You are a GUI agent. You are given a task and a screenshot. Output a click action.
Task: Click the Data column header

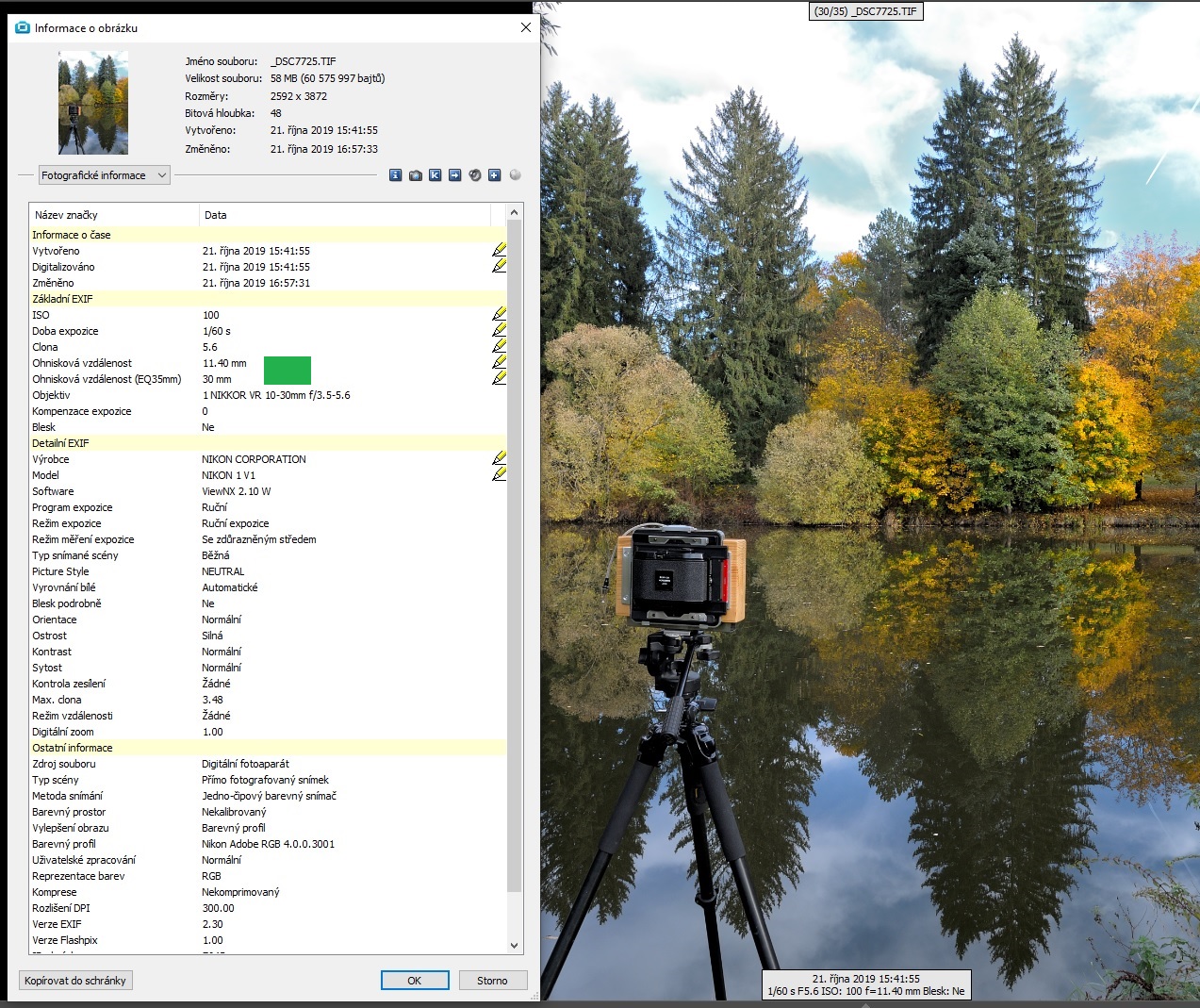point(349,215)
